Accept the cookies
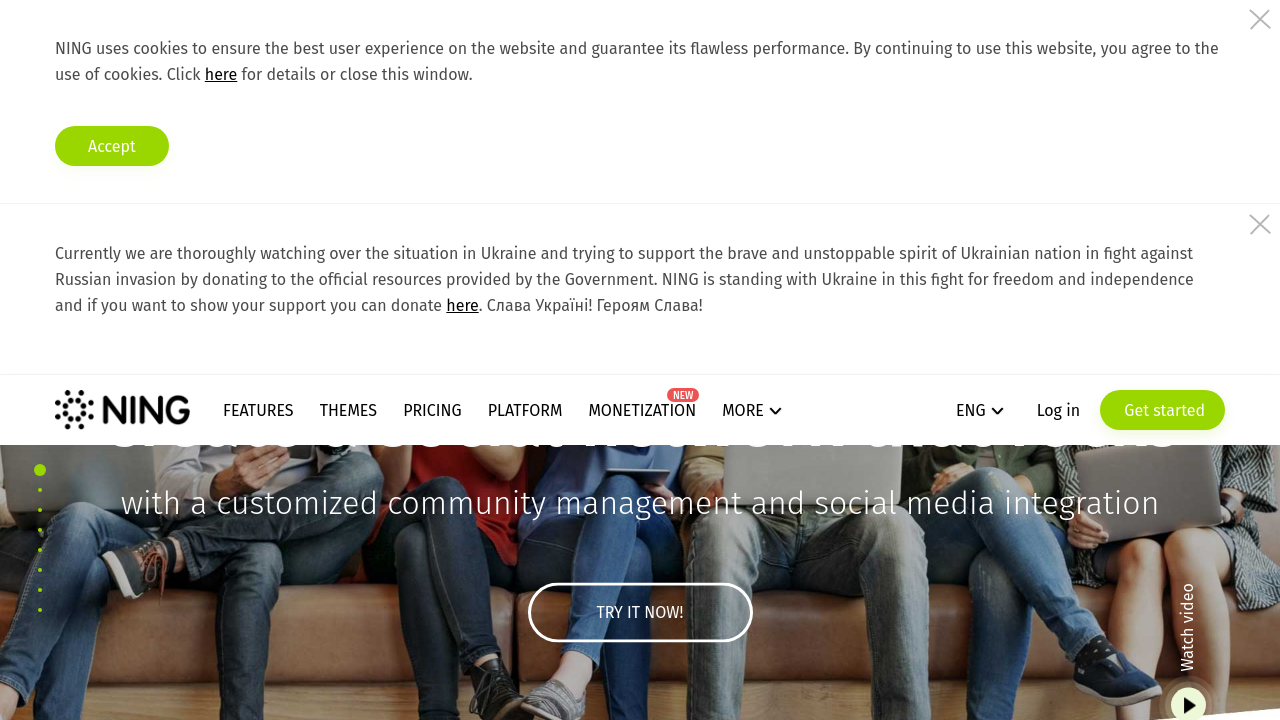Image resolution: width=1280 pixels, height=720 pixels. [112, 146]
